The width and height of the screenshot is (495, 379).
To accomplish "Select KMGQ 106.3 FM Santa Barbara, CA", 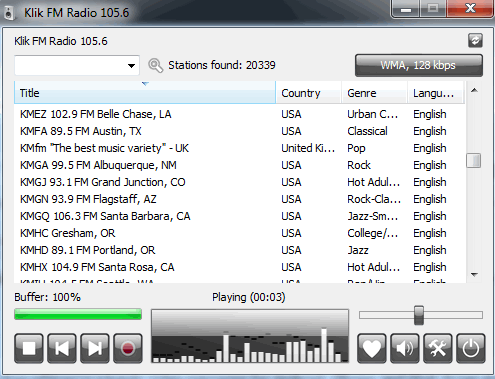I will tap(239, 216).
